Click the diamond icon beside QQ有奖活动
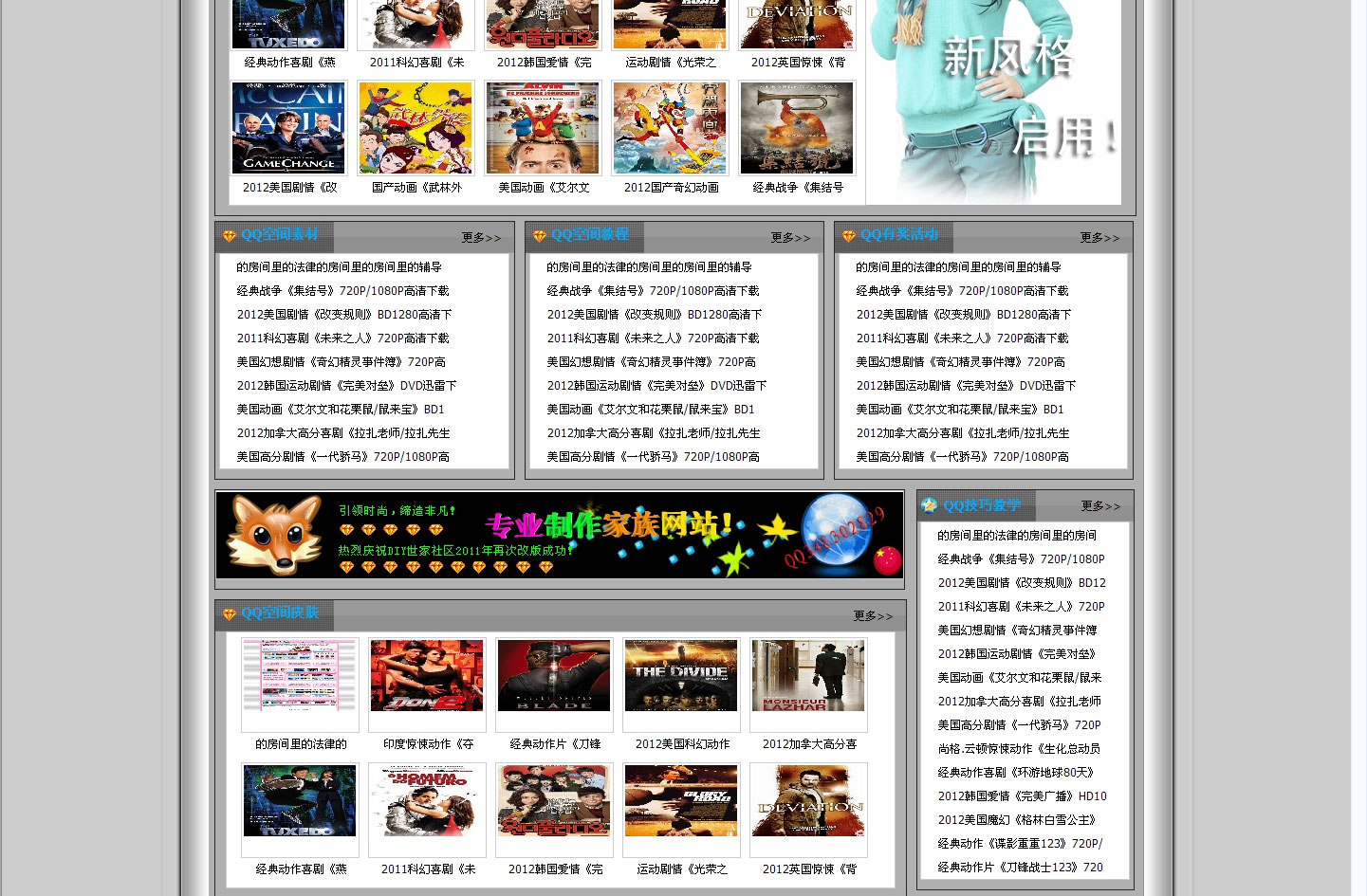Screen dimensions: 1367x896 point(848,236)
